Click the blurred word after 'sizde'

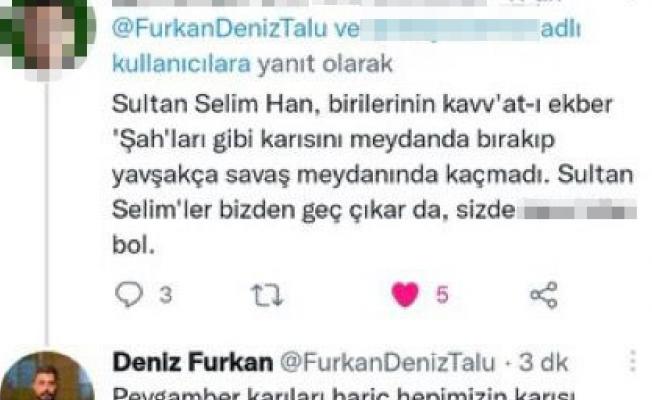577,210
